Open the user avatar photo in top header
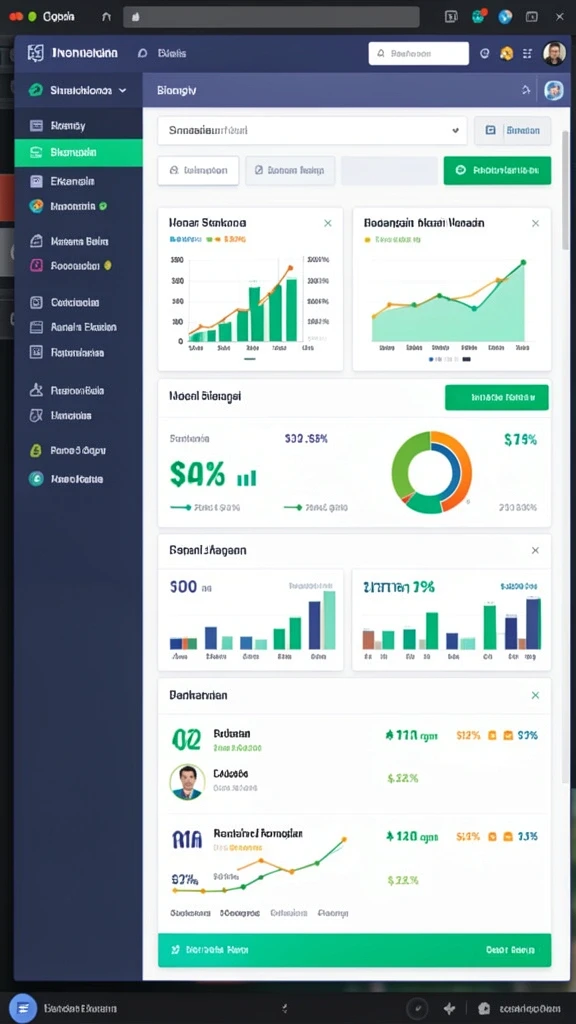Viewport: 576px width, 1024px height. point(554,54)
